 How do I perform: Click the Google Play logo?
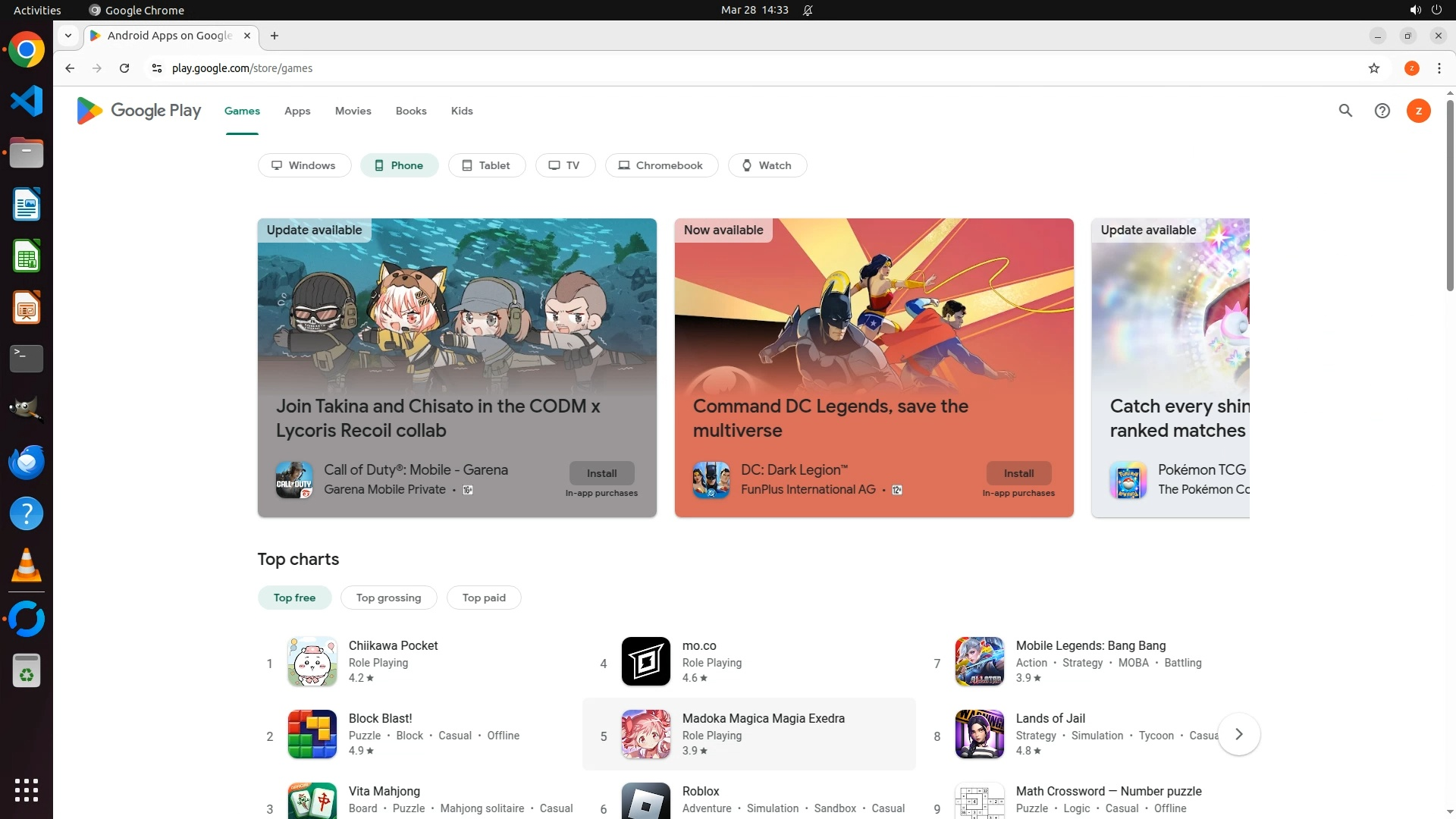[139, 111]
